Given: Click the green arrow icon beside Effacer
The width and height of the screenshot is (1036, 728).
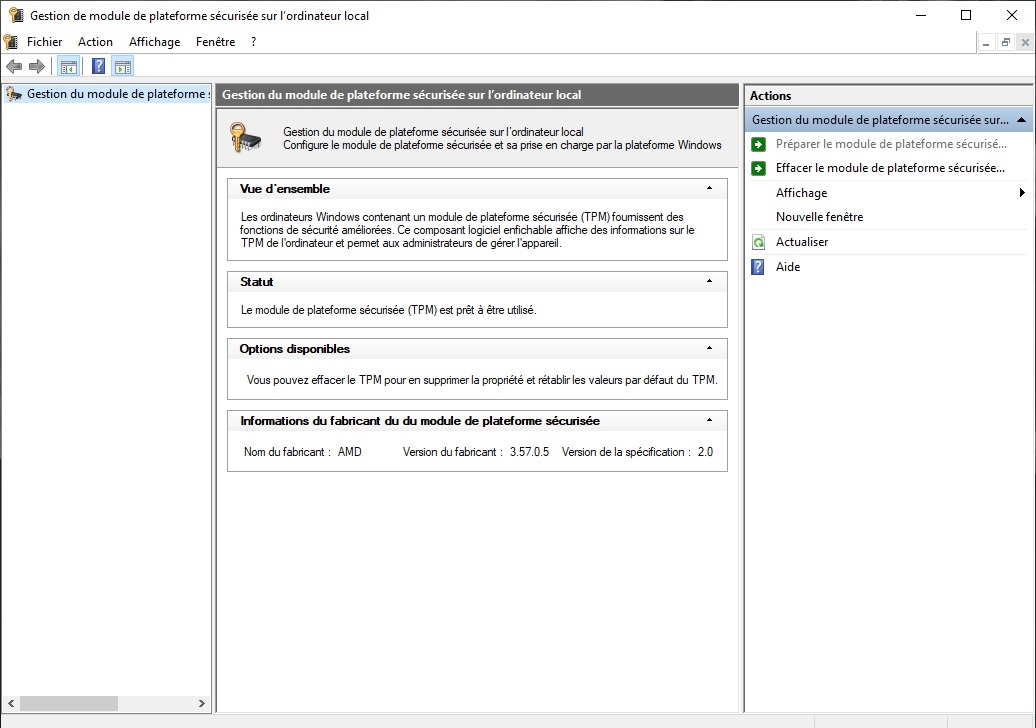Looking at the screenshot, I should click(x=758, y=168).
